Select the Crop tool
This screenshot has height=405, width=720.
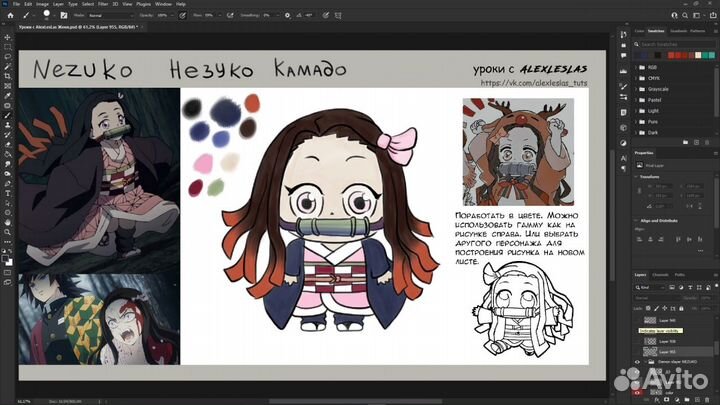(x=7, y=76)
